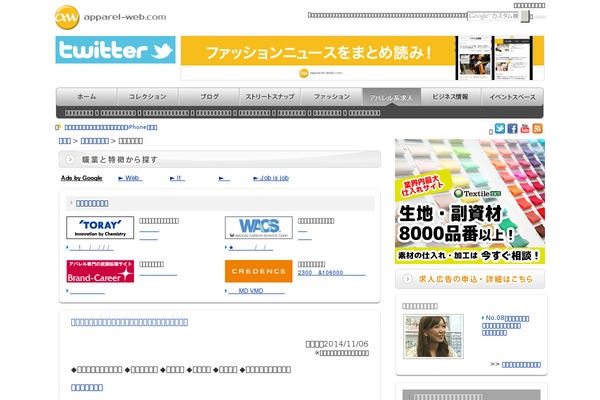Click 求人広告の申込・詳細はこちら button
Viewport: 600px width, 400px height.
pyautogui.click(x=470, y=279)
